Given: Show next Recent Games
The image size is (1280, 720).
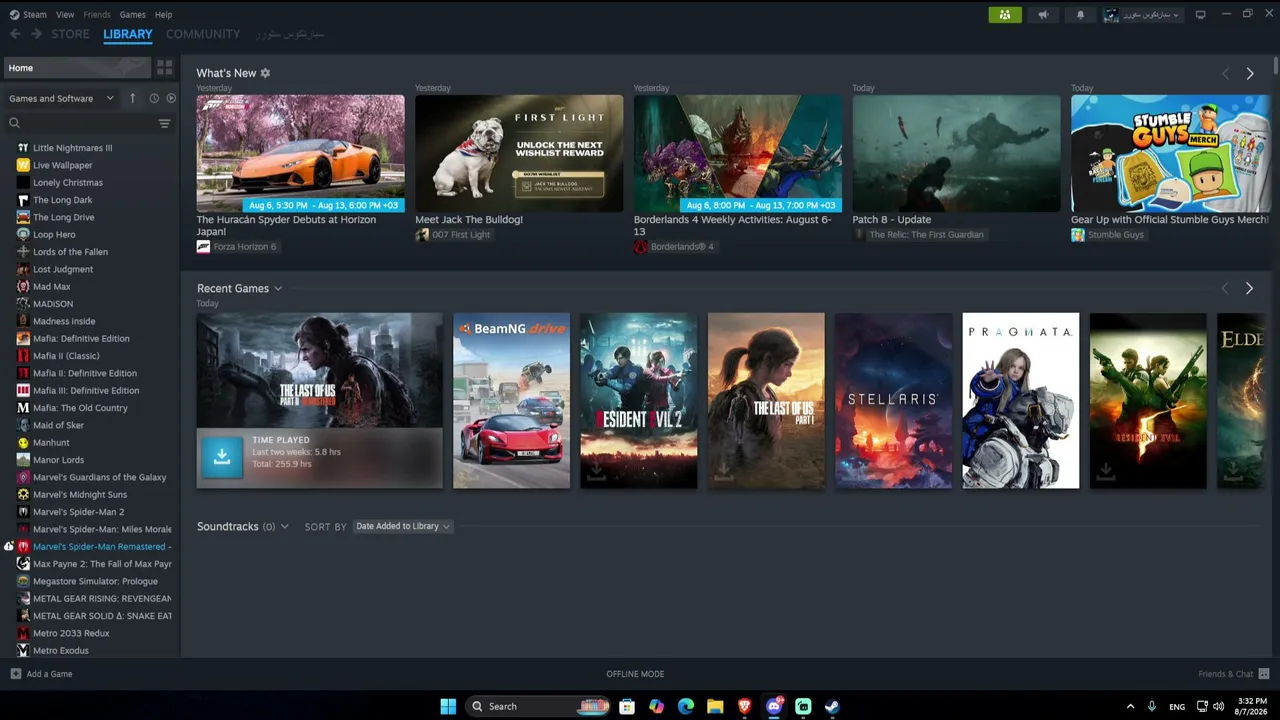Looking at the screenshot, I should [1250, 289].
